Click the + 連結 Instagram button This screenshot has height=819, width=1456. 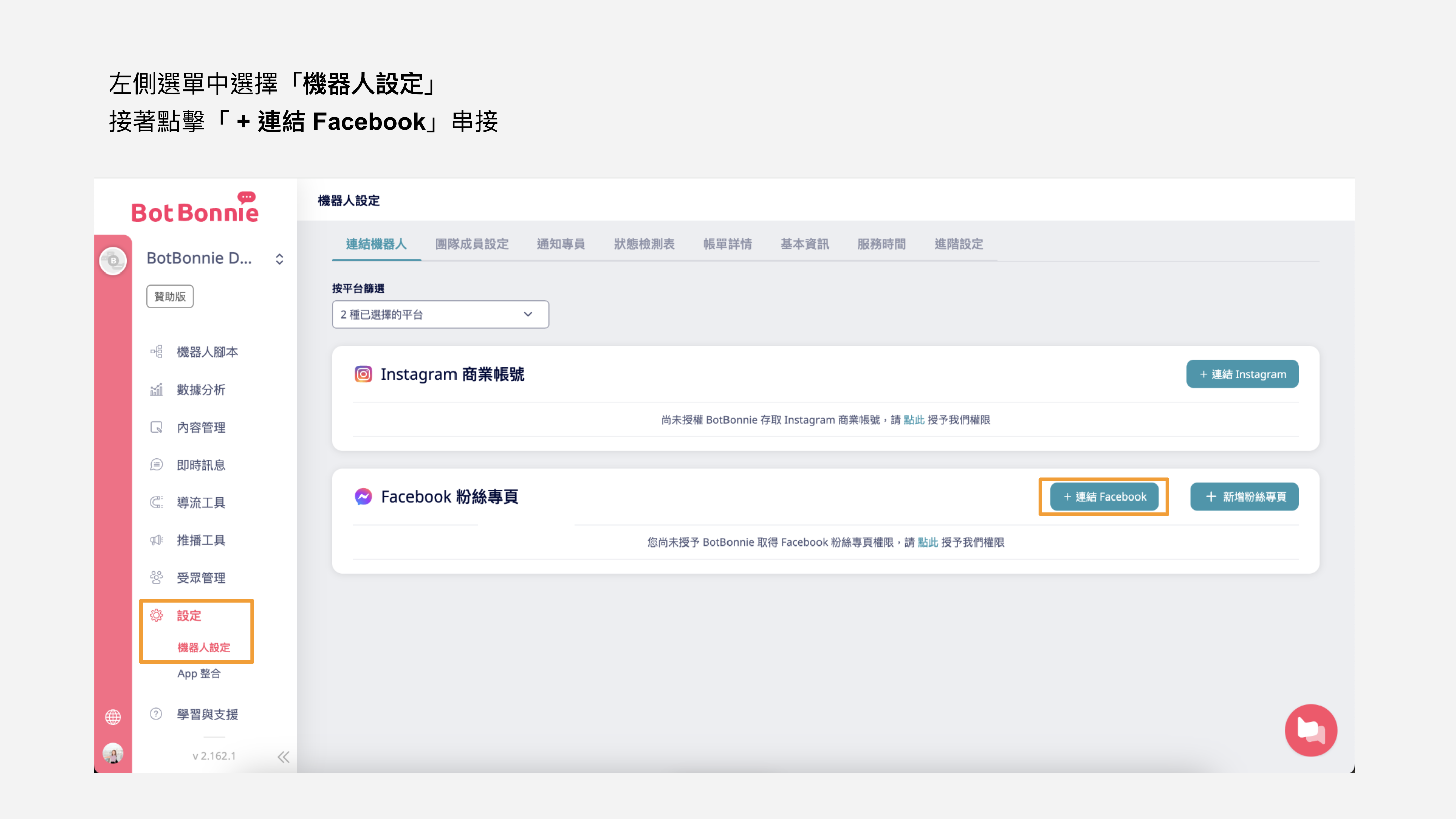1242,374
